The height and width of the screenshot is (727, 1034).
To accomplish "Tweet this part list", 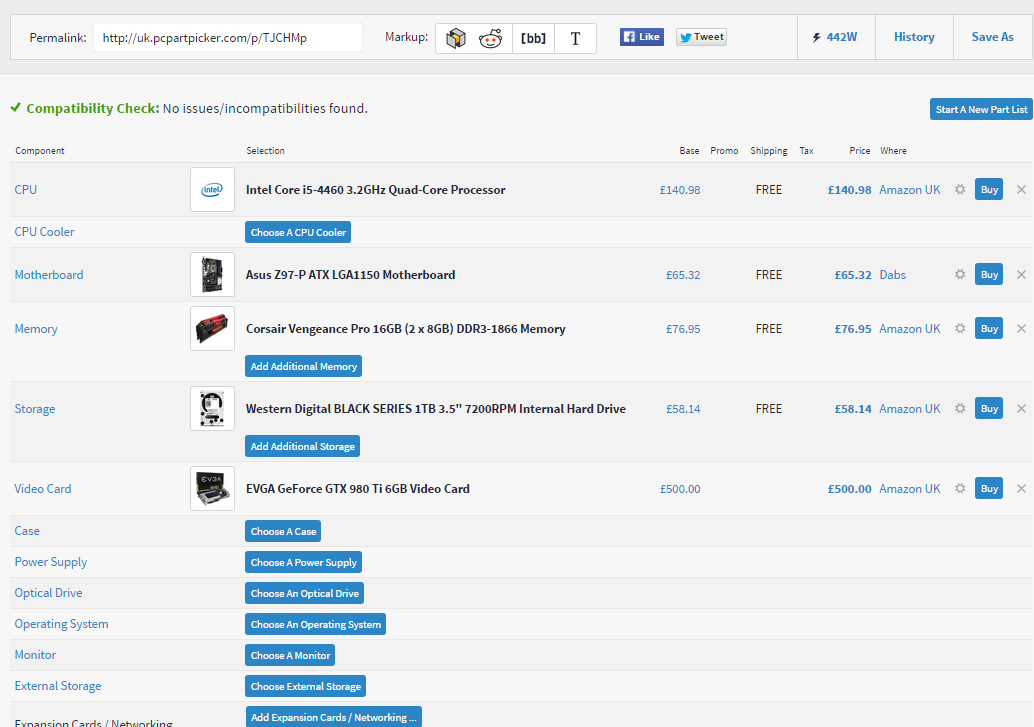I will [x=702, y=37].
